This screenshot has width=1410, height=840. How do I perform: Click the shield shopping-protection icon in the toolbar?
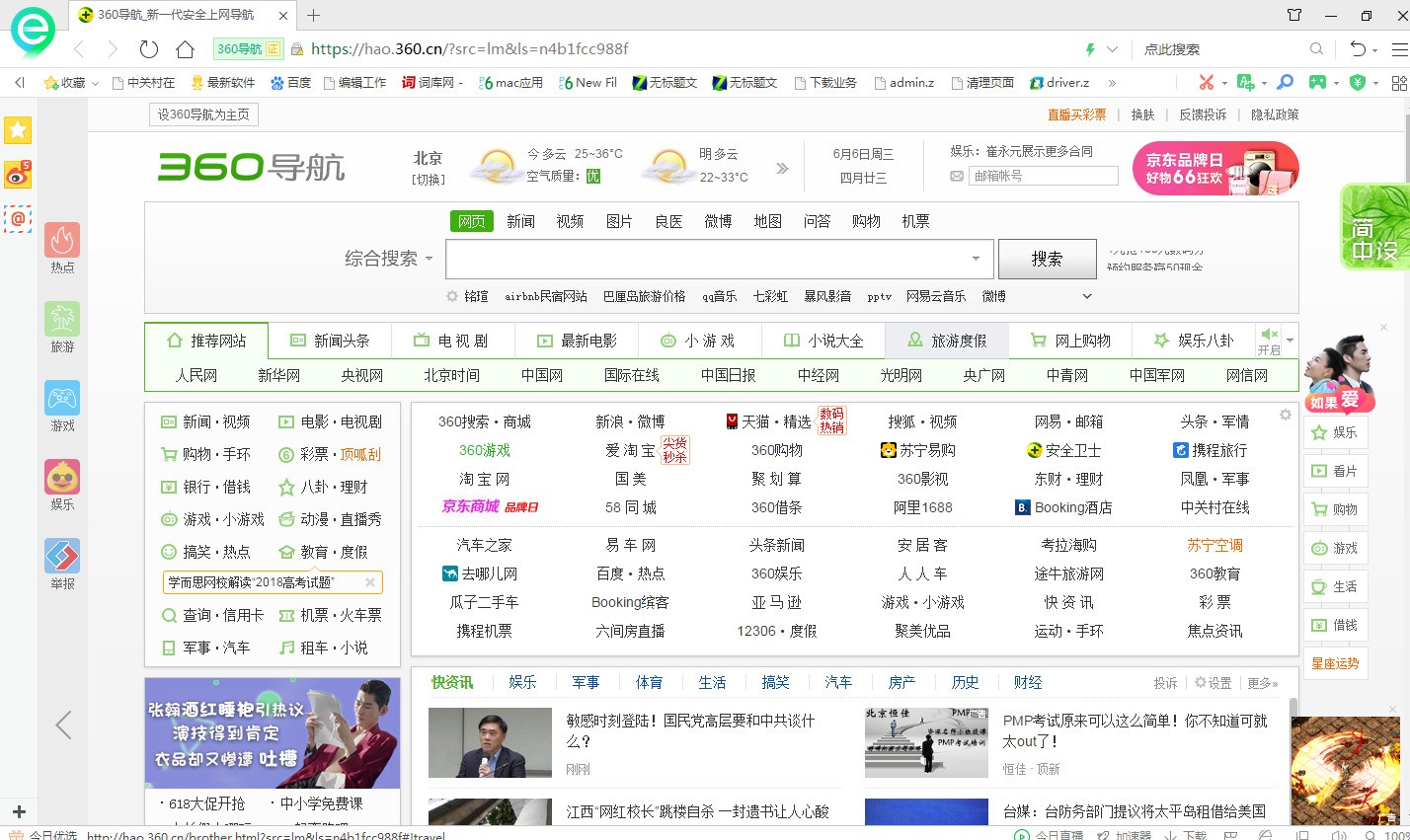tap(1358, 82)
